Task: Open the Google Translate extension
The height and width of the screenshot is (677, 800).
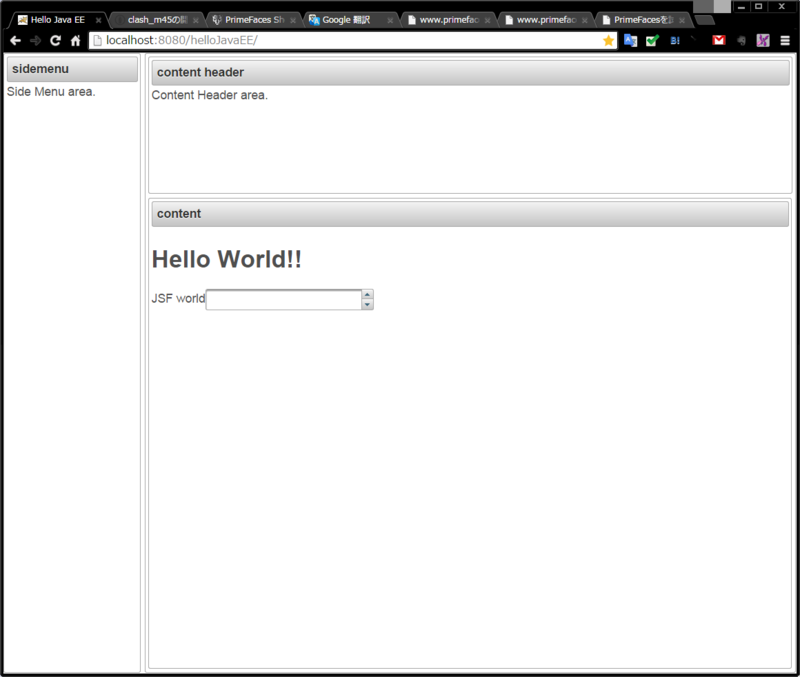Action: pos(631,41)
